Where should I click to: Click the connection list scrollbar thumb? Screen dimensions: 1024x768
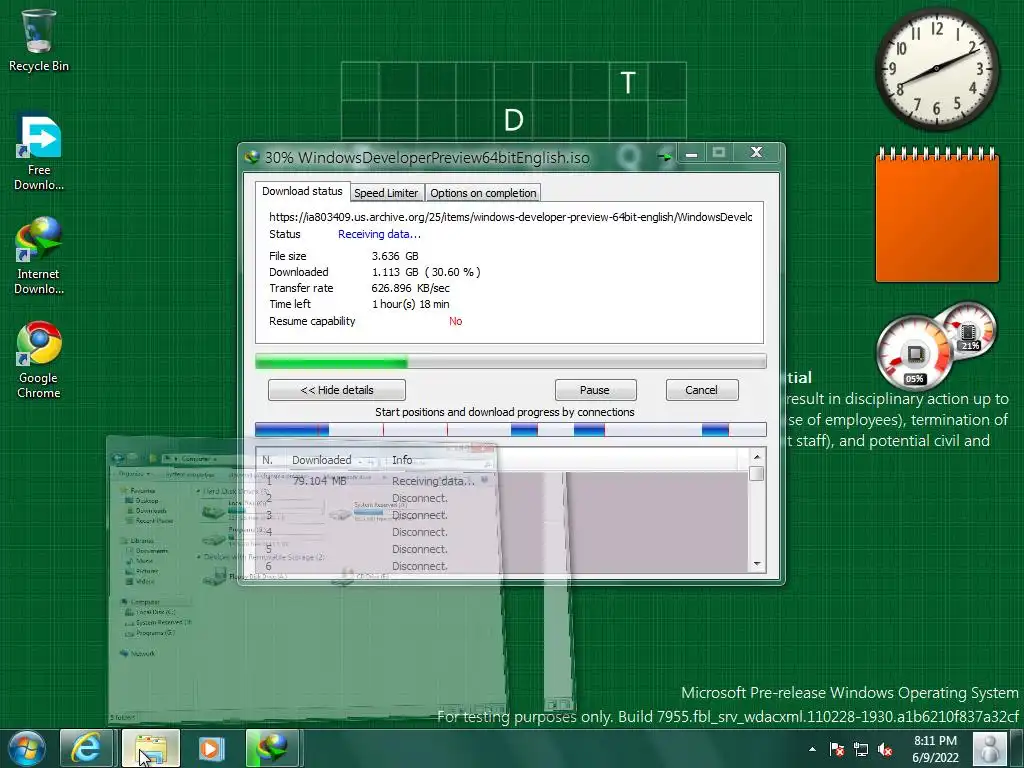click(757, 473)
